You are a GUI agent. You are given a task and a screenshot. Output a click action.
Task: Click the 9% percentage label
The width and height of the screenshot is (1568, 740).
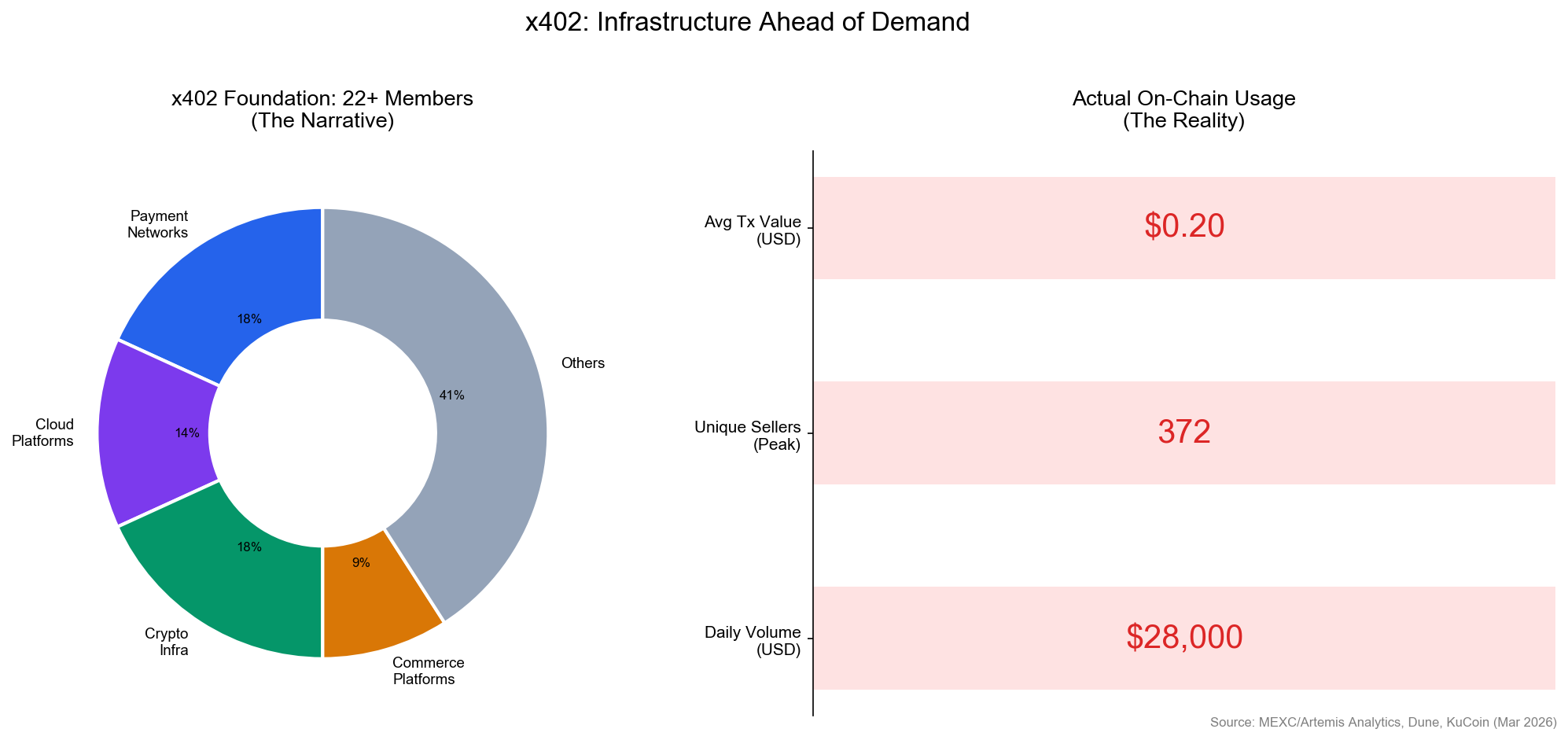(361, 563)
